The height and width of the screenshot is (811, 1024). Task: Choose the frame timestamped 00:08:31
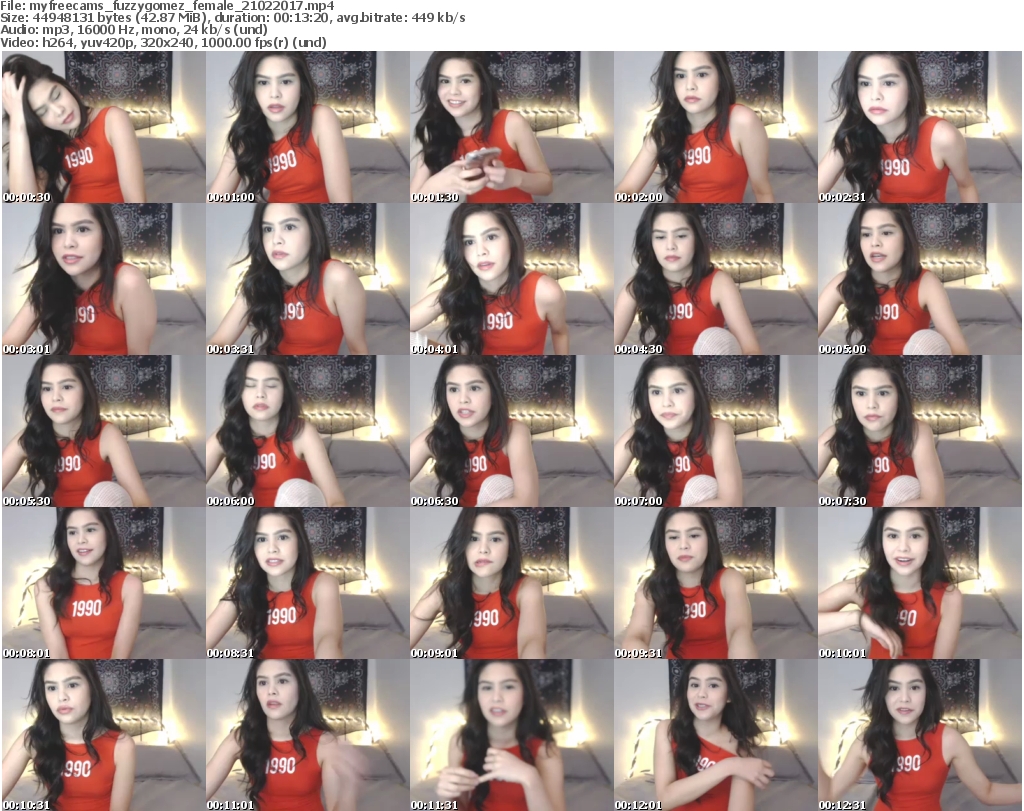(308, 584)
